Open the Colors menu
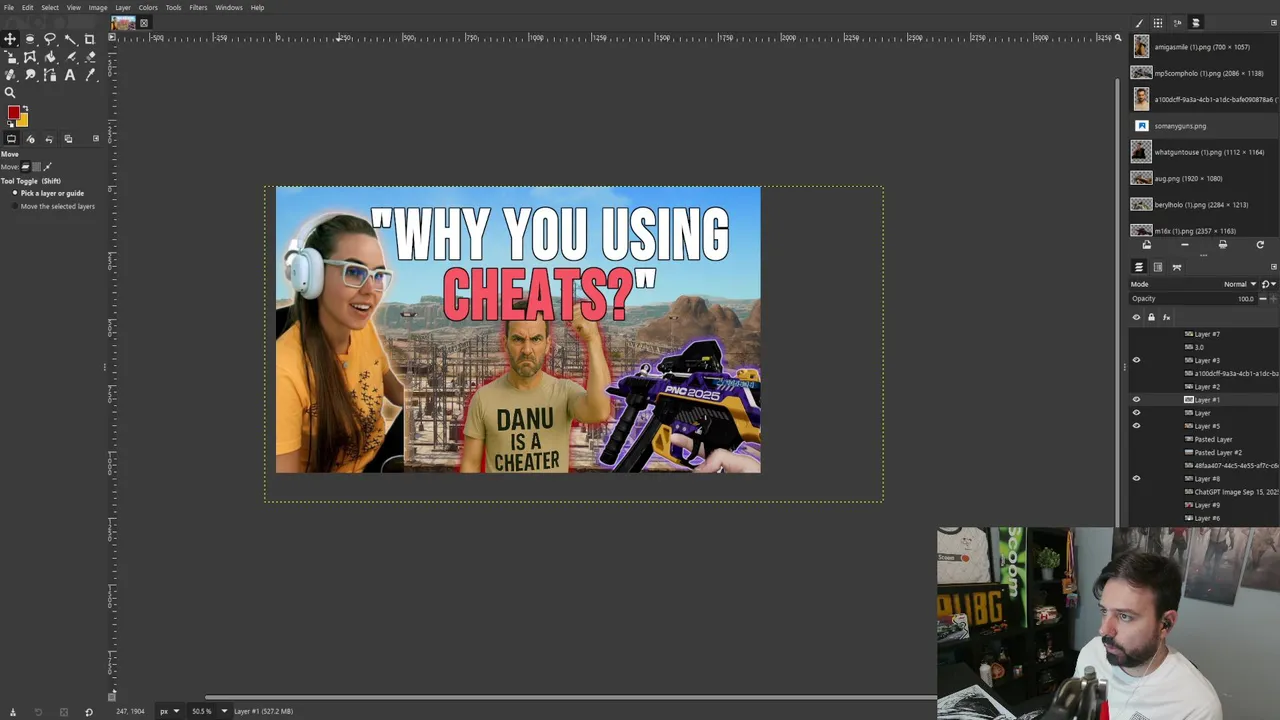Screen dimensions: 1280x720 tap(148, 7)
